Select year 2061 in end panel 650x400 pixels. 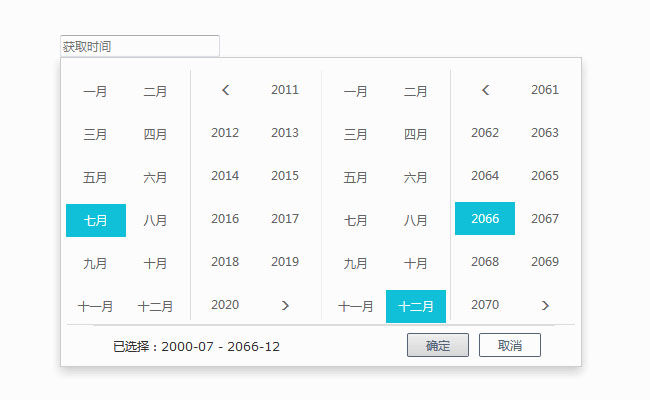pos(545,90)
